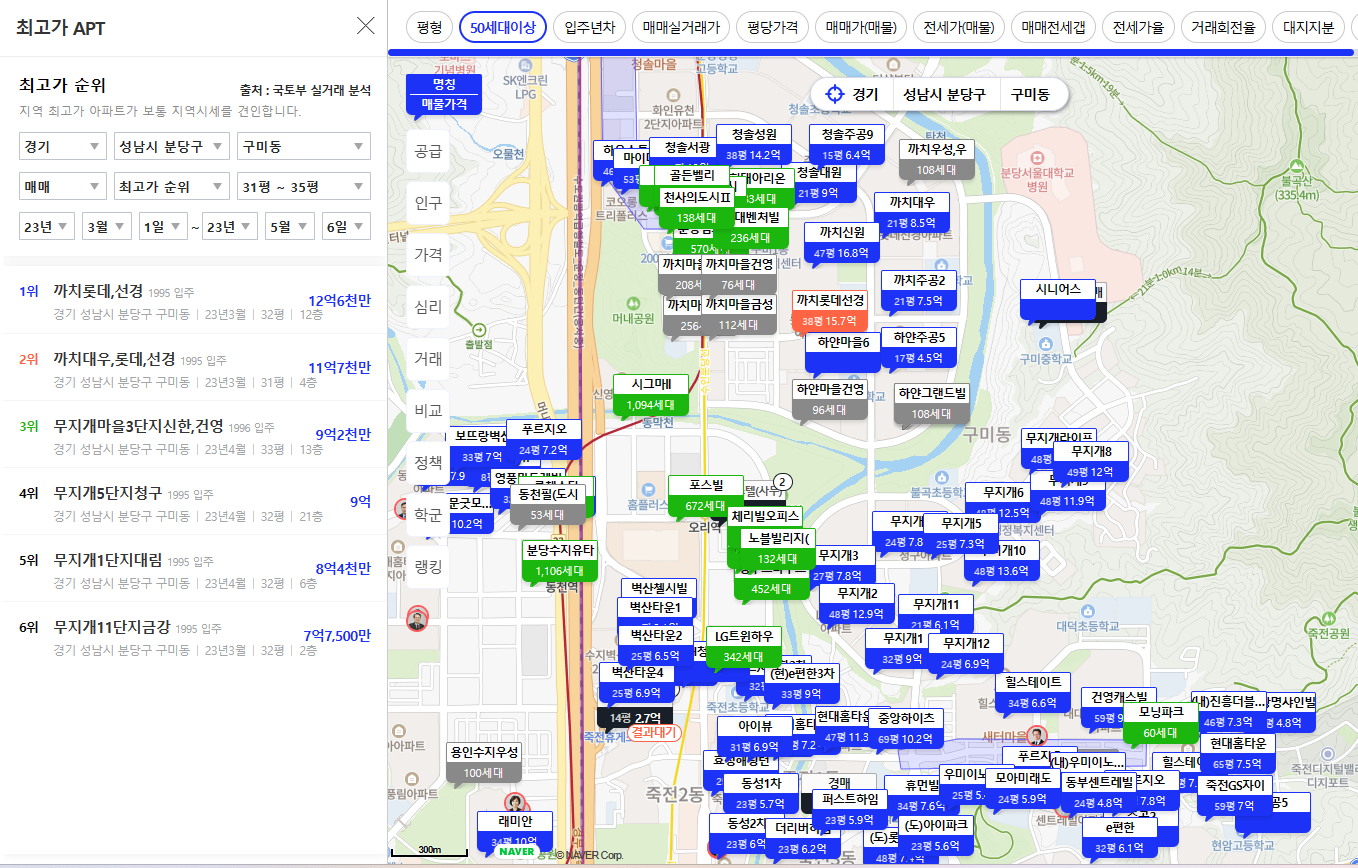The image size is (1358, 868).
Task: Toggle the 거래회전율 filter chip
Action: tap(1224, 27)
